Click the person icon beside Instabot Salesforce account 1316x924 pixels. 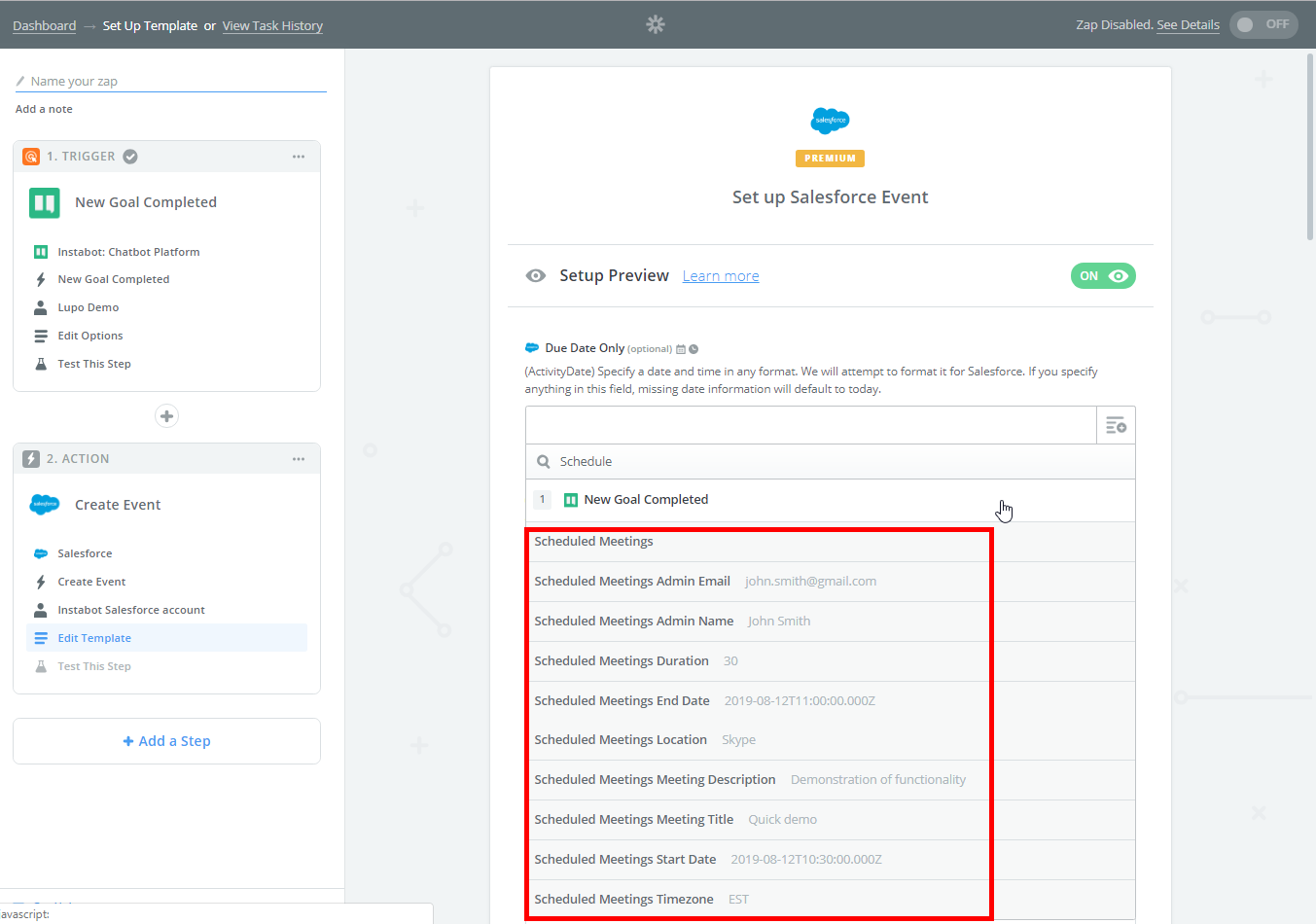pyautogui.click(x=41, y=610)
